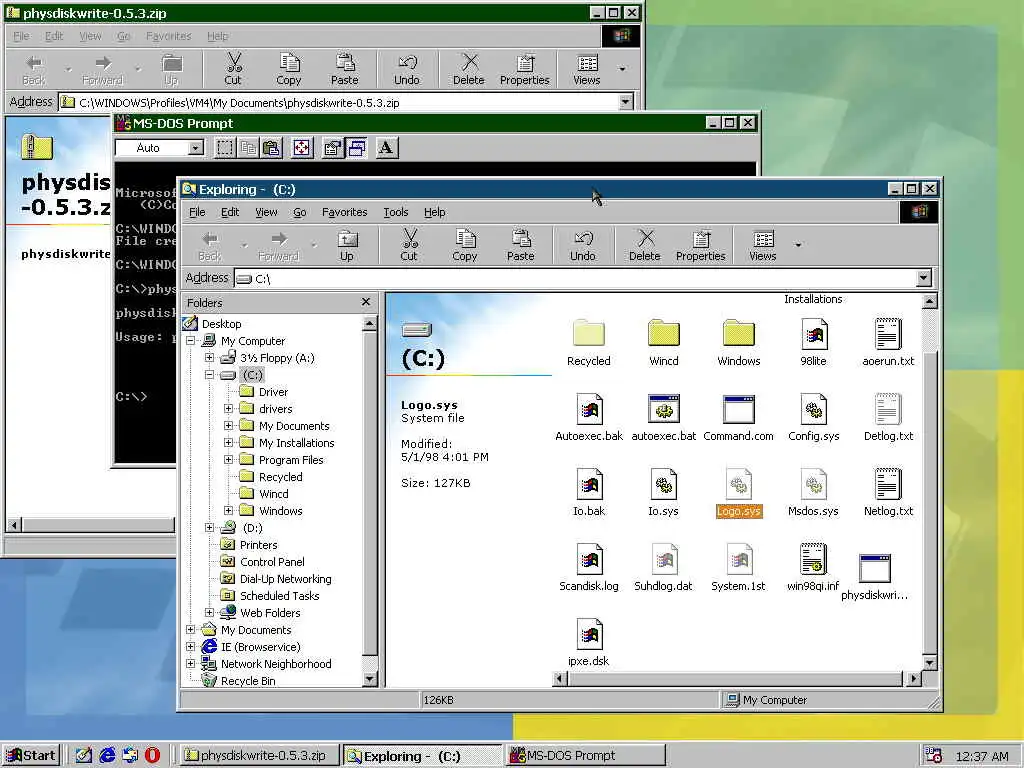Expand Web Folders in the tree
This screenshot has height=768, width=1024.
(209, 613)
